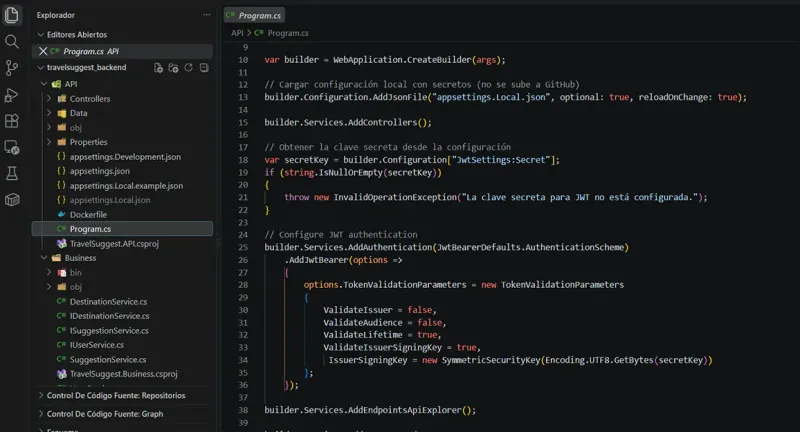Click SymmetricSecurityKey on line 34

tap(491, 360)
